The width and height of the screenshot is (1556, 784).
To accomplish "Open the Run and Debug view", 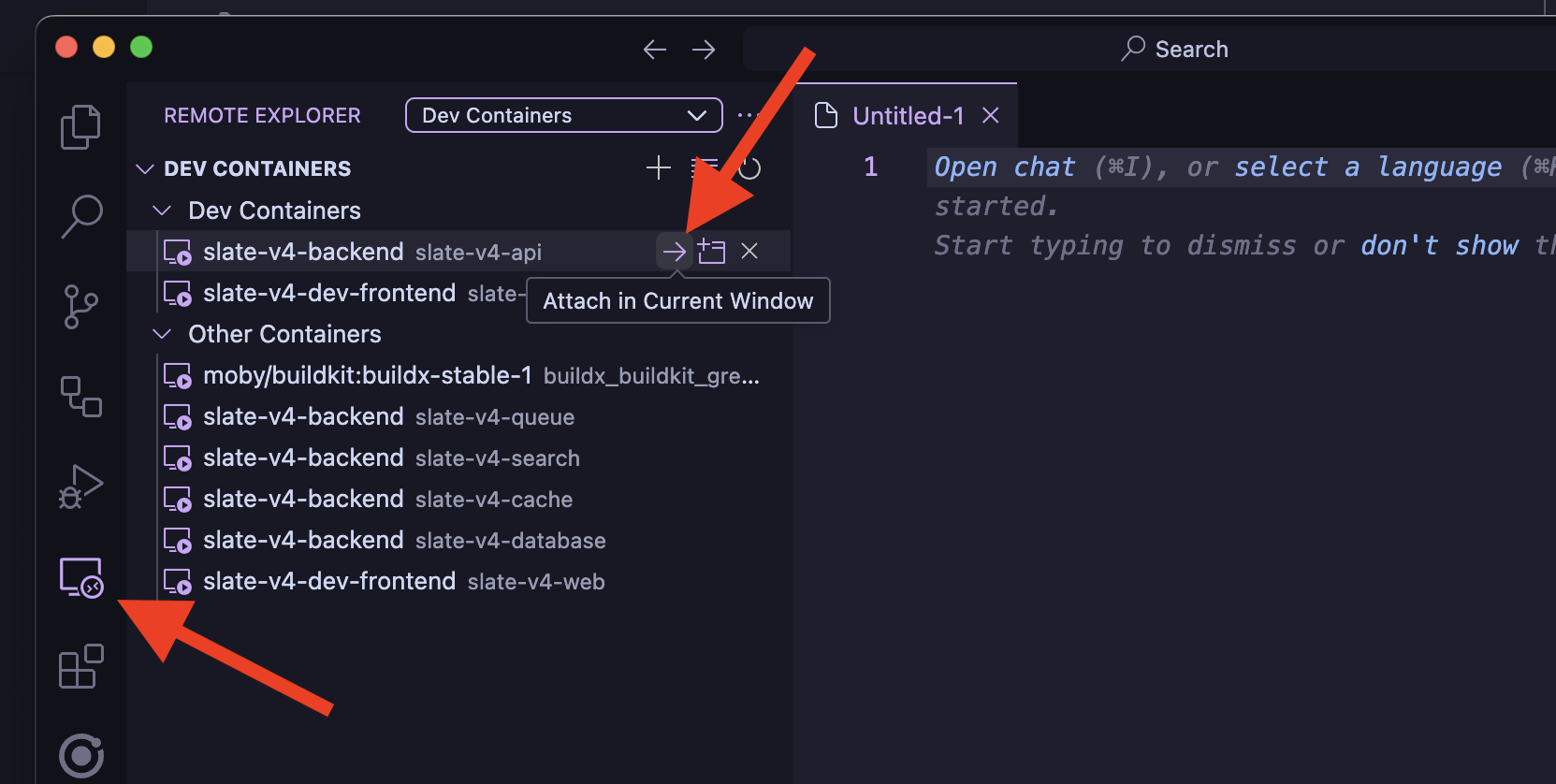I will pyautogui.click(x=80, y=486).
